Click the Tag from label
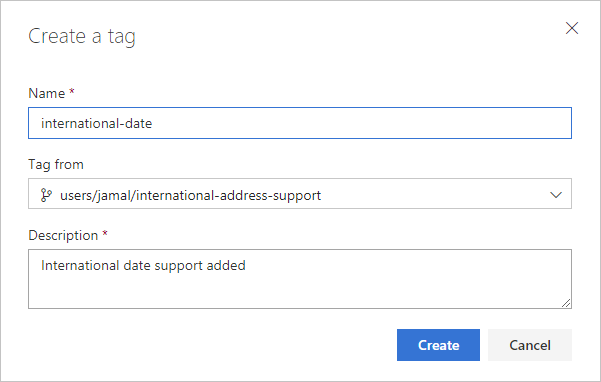 (56, 164)
